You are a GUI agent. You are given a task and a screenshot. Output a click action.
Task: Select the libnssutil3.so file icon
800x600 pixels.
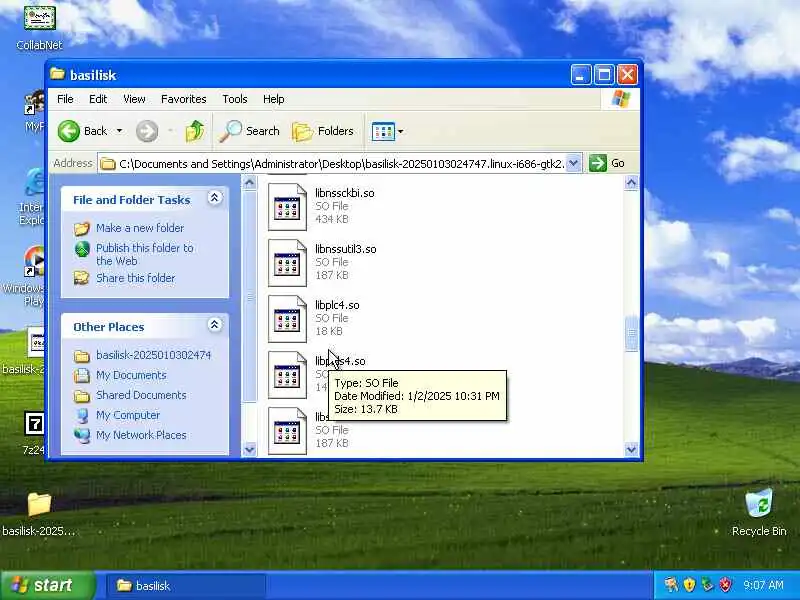287,263
